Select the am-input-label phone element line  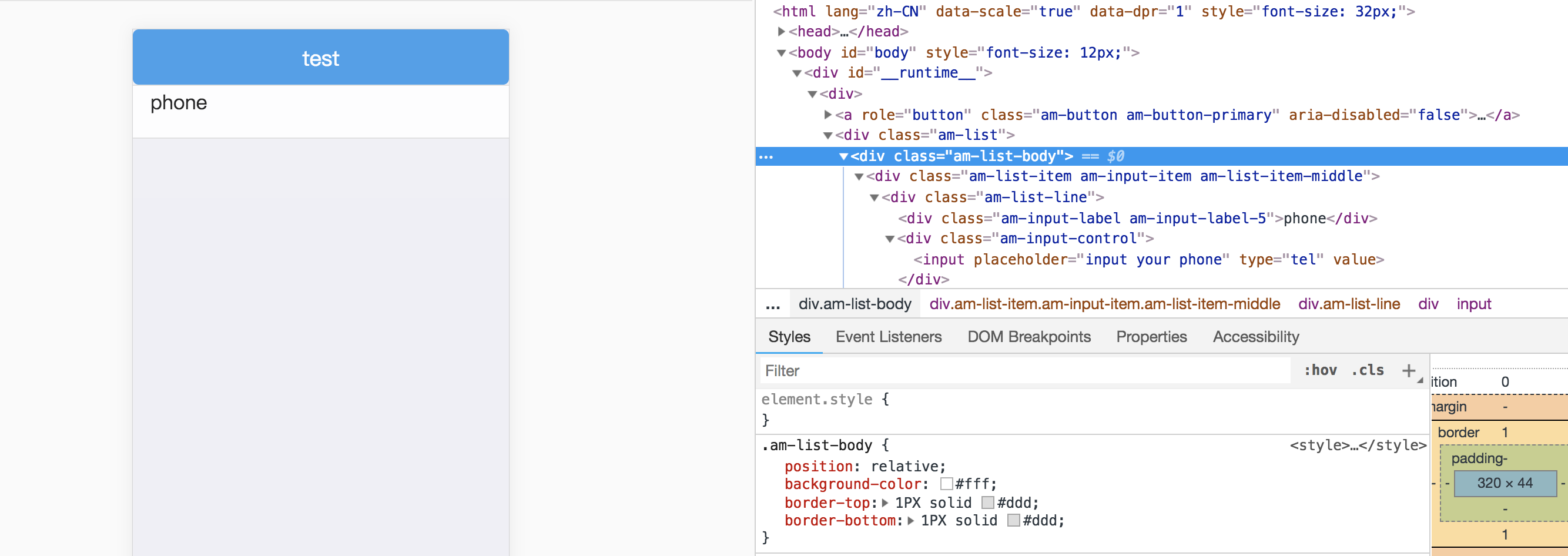tap(1137, 218)
